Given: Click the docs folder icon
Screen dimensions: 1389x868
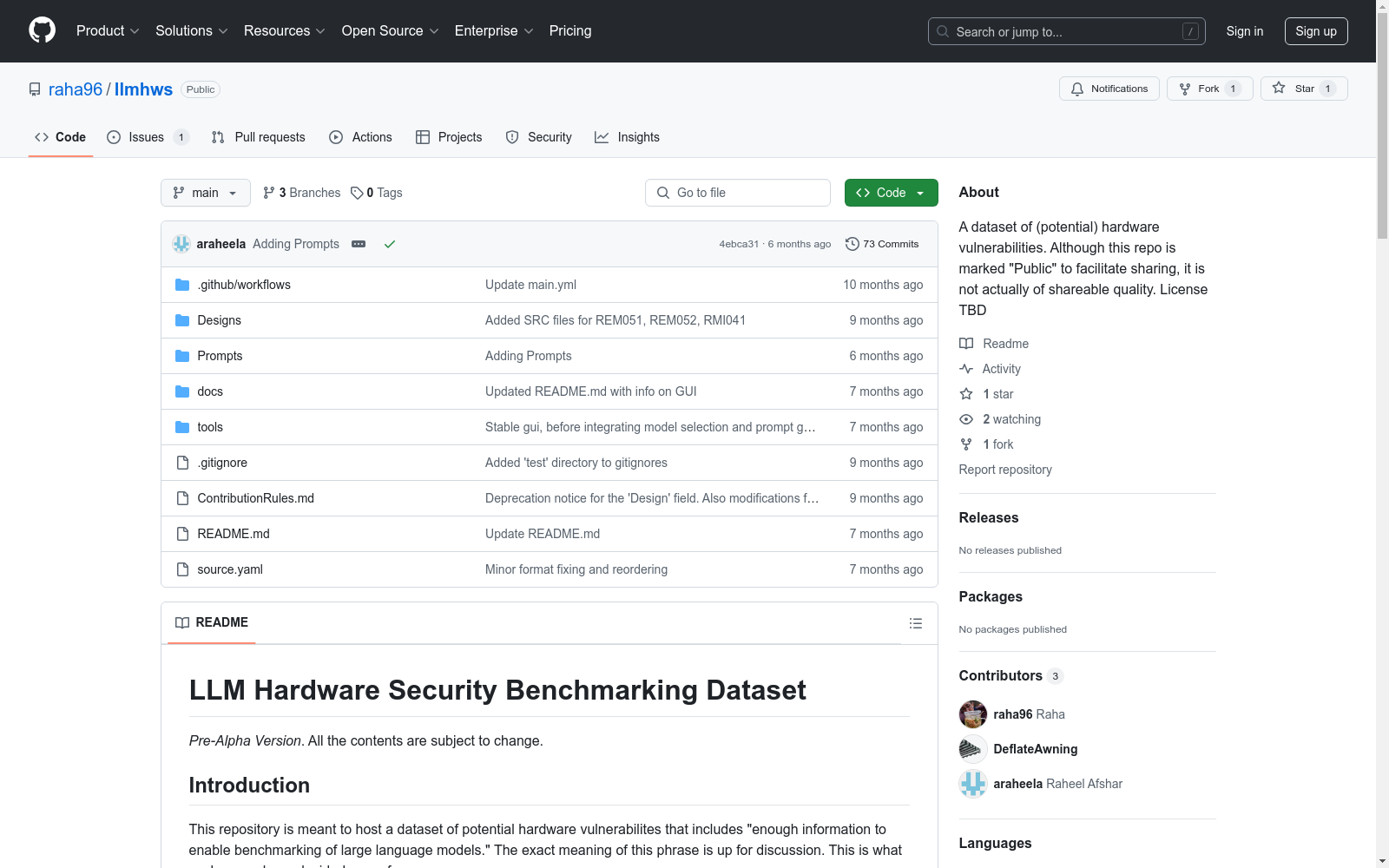Looking at the screenshot, I should pos(182,391).
